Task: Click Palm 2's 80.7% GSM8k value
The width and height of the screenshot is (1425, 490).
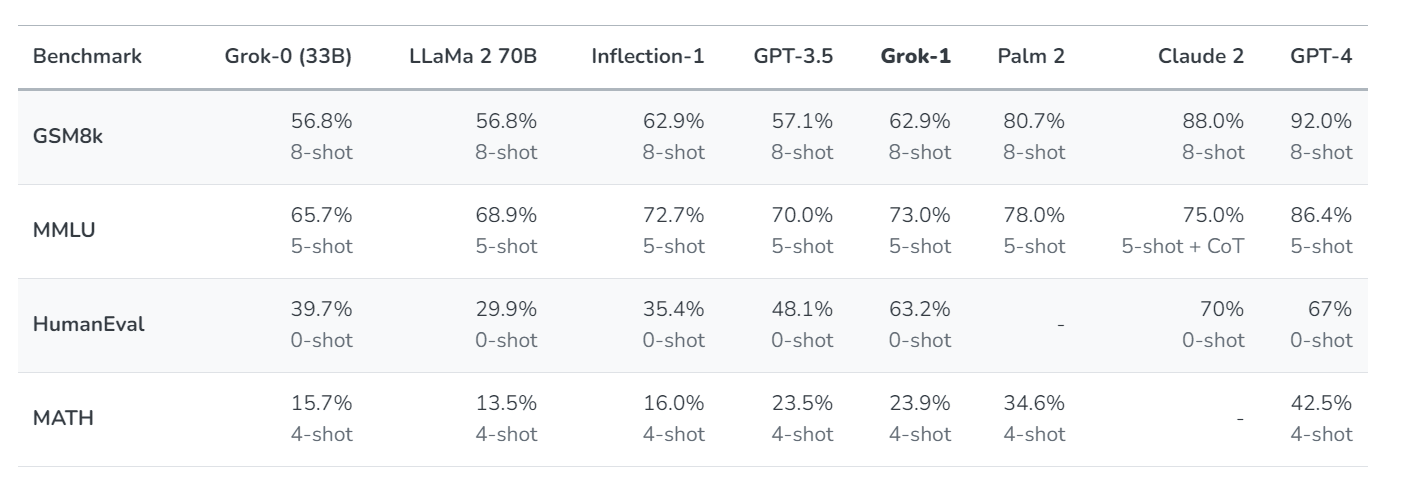Action: [1034, 122]
